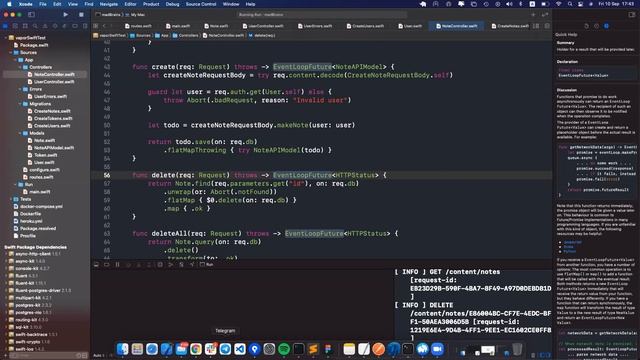Collapse the Models group
This screenshot has width=640, height=360.
(20, 133)
